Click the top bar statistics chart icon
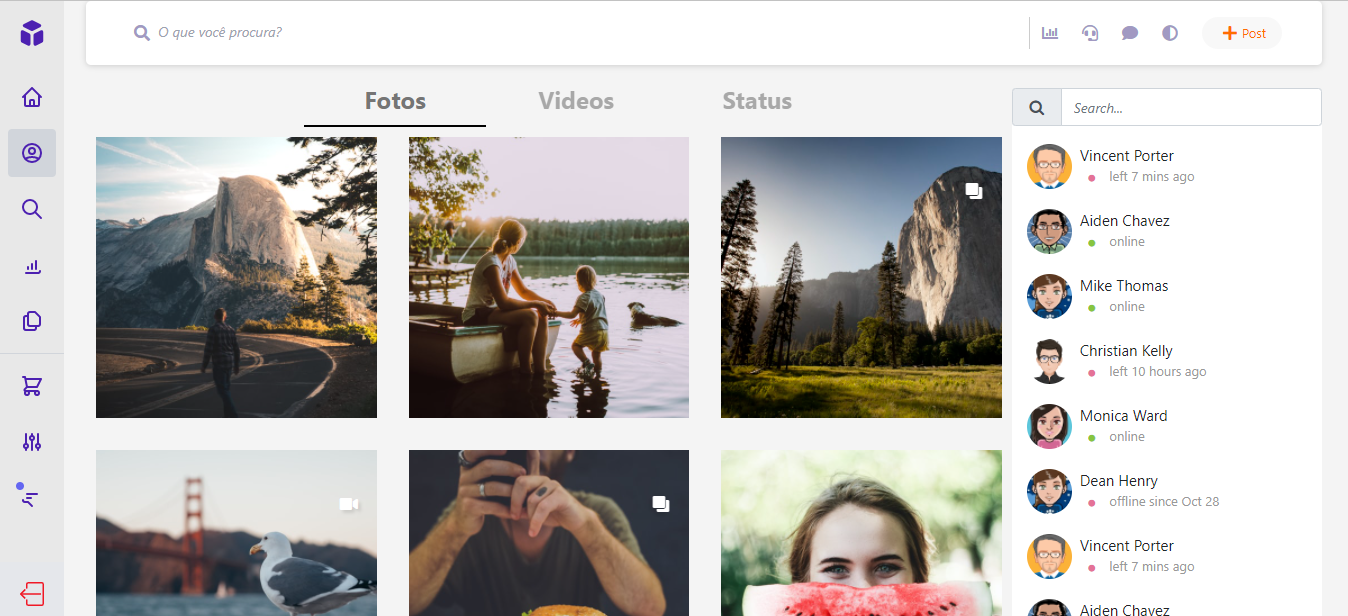Viewport: 1348px width, 616px height. coord(1050,33)
